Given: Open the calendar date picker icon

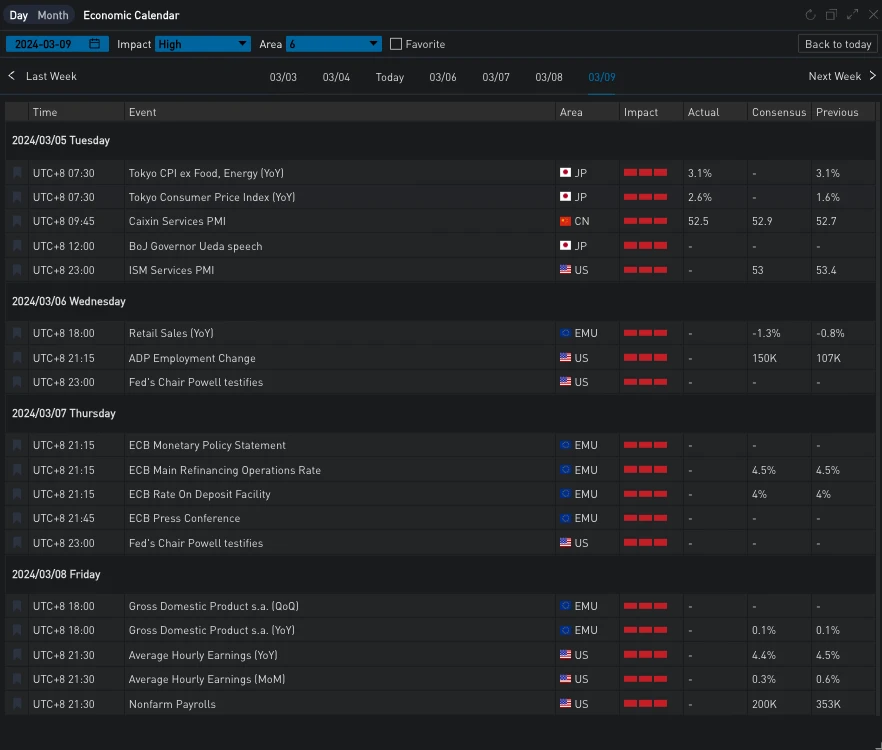Looking at the screenshot, I should (x=95, y=44).
